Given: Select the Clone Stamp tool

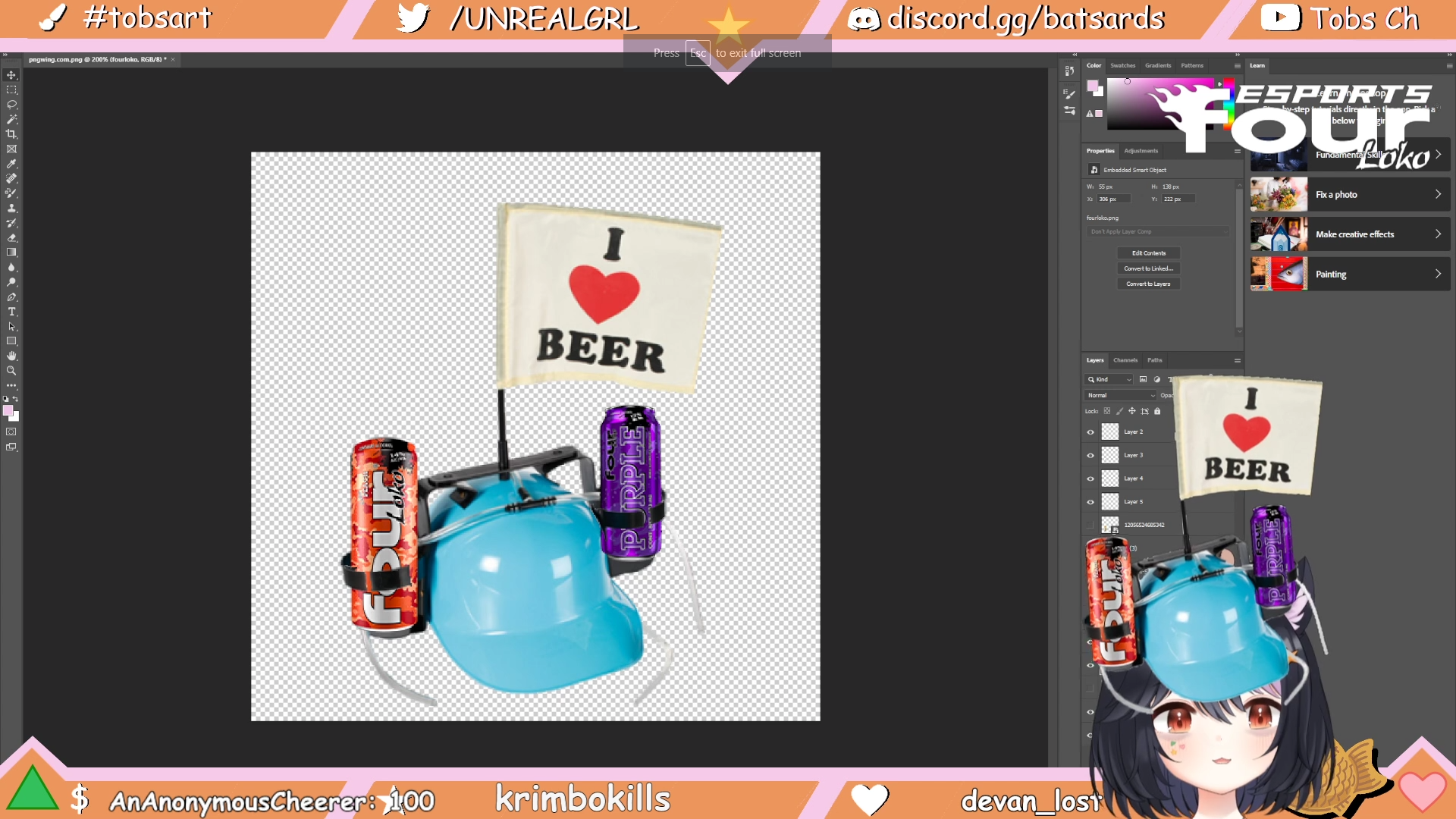Looking at the screenshot, I should [11, 208].
